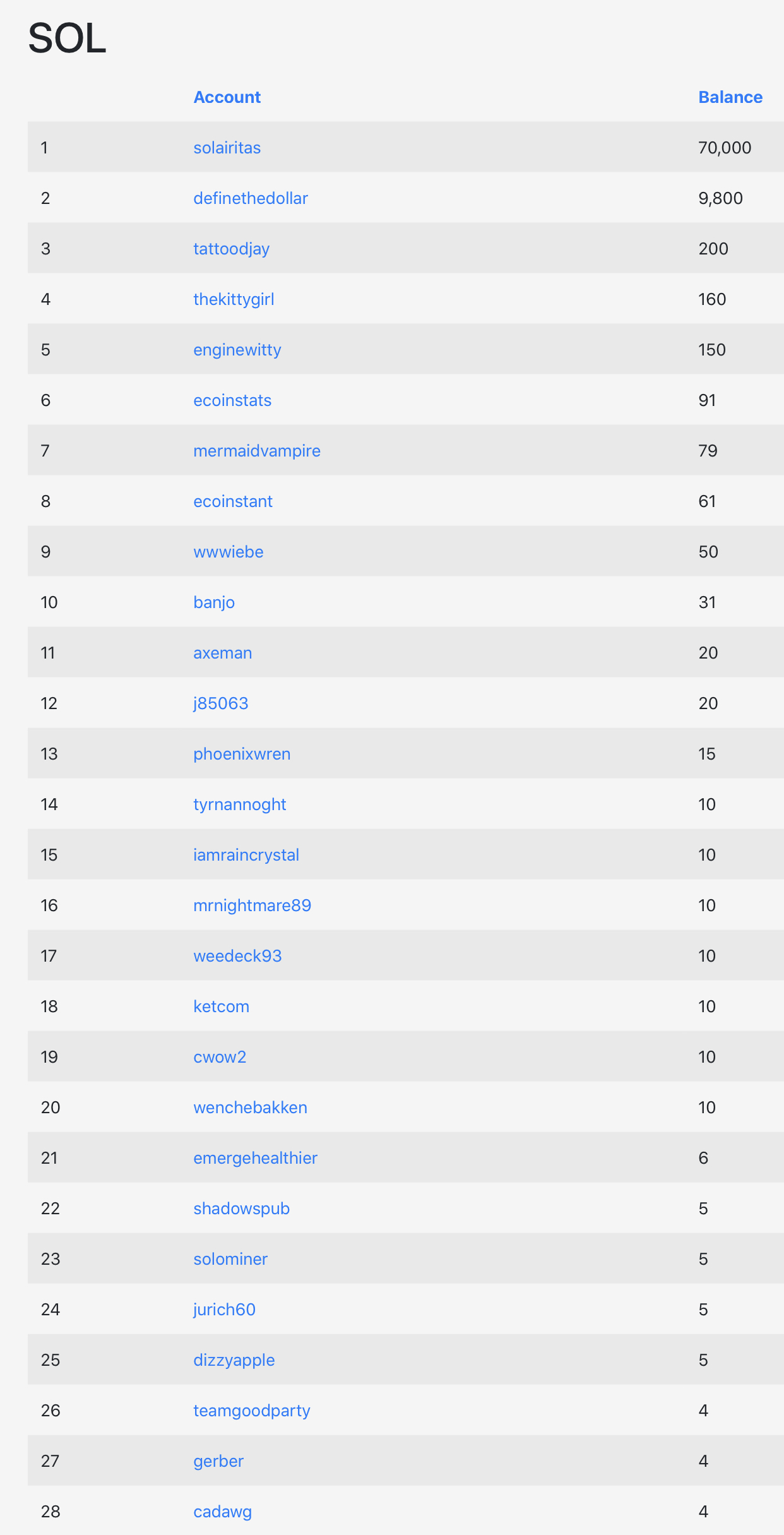Open the j85063 account link
The width and height of the screenshot is (784, 1535).
(x=220, y=703)
